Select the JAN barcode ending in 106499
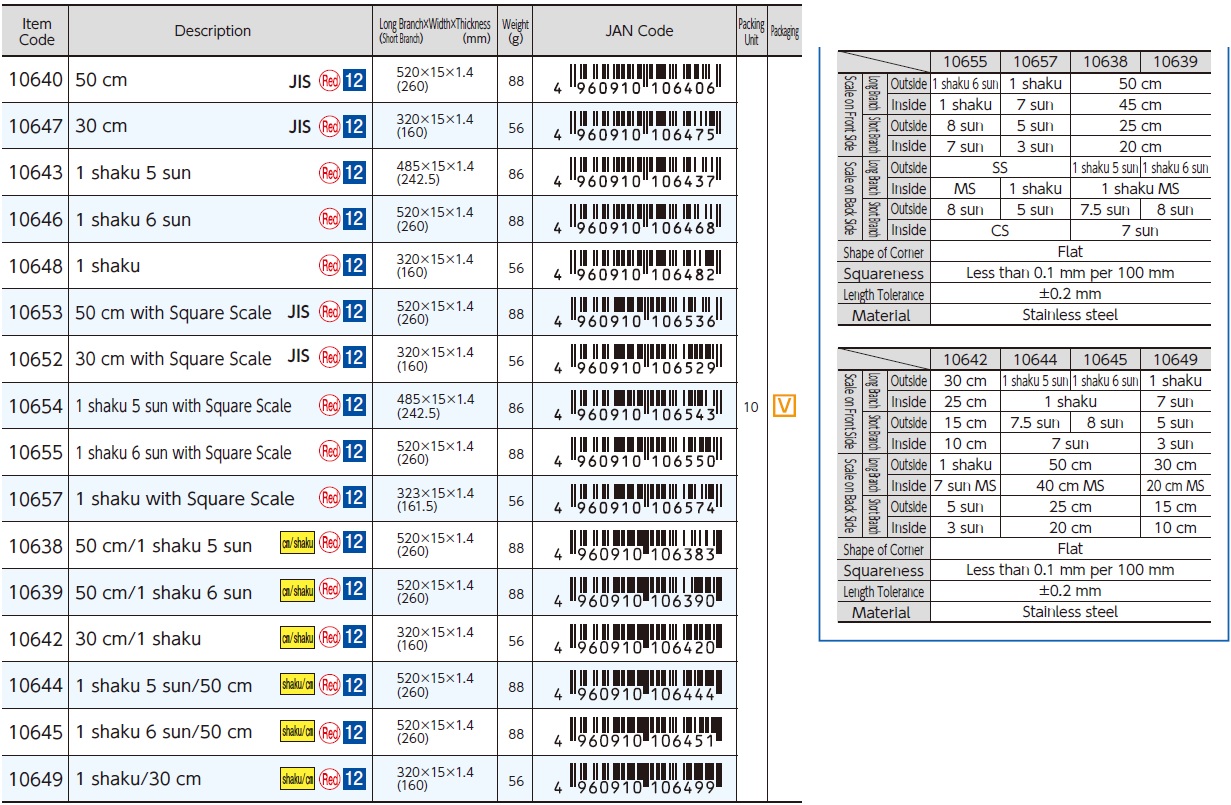The image size is (1231, 805). pos(638,779)
